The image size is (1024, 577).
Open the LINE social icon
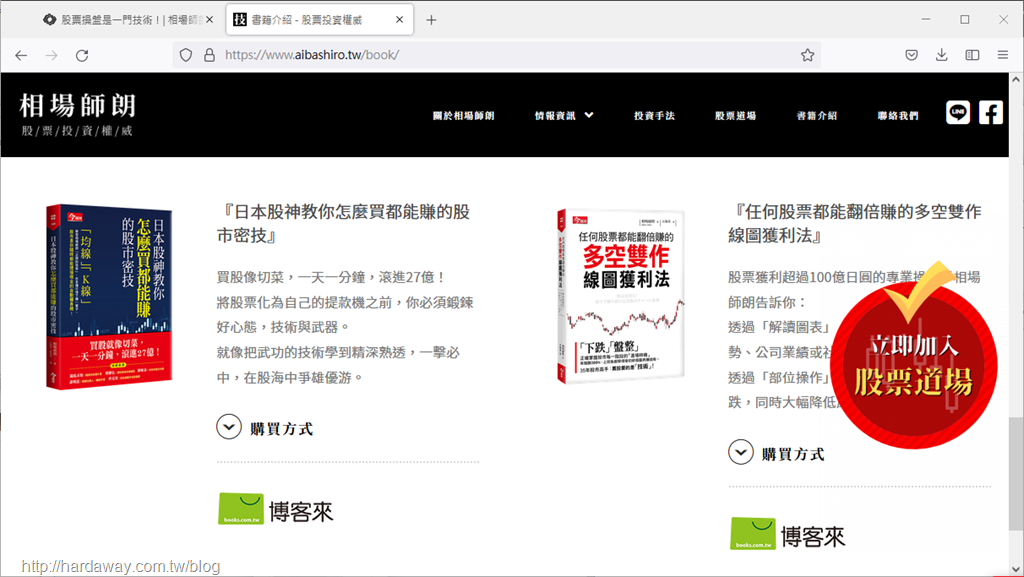(958, 113)
